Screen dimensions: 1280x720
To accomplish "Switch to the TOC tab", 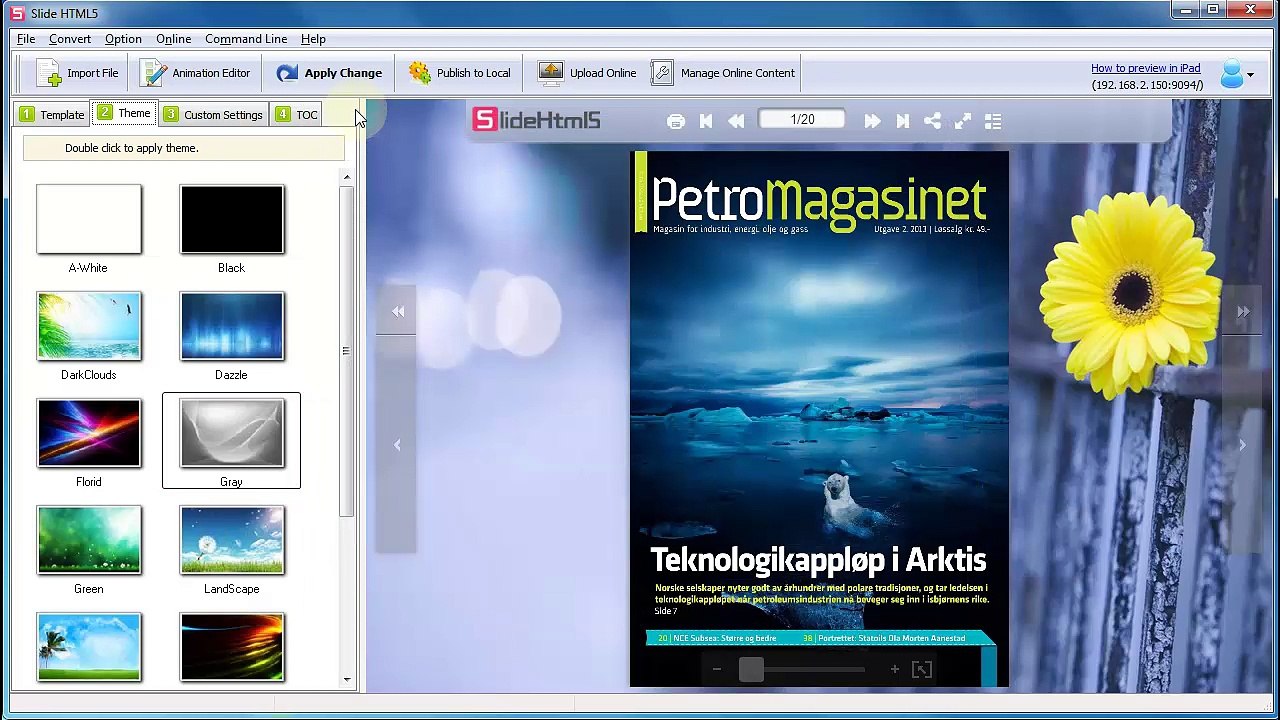I will click(x=297, y=114).
